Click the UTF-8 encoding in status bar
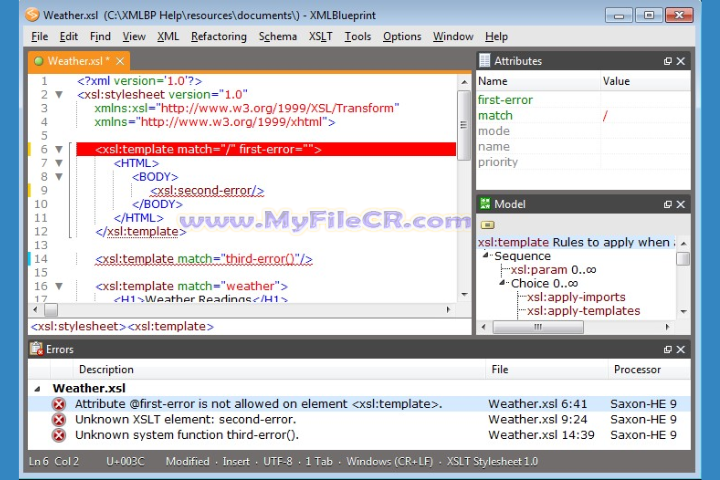Image resolution: width=720 pixels, height=480 pixels. click(277, 461)
